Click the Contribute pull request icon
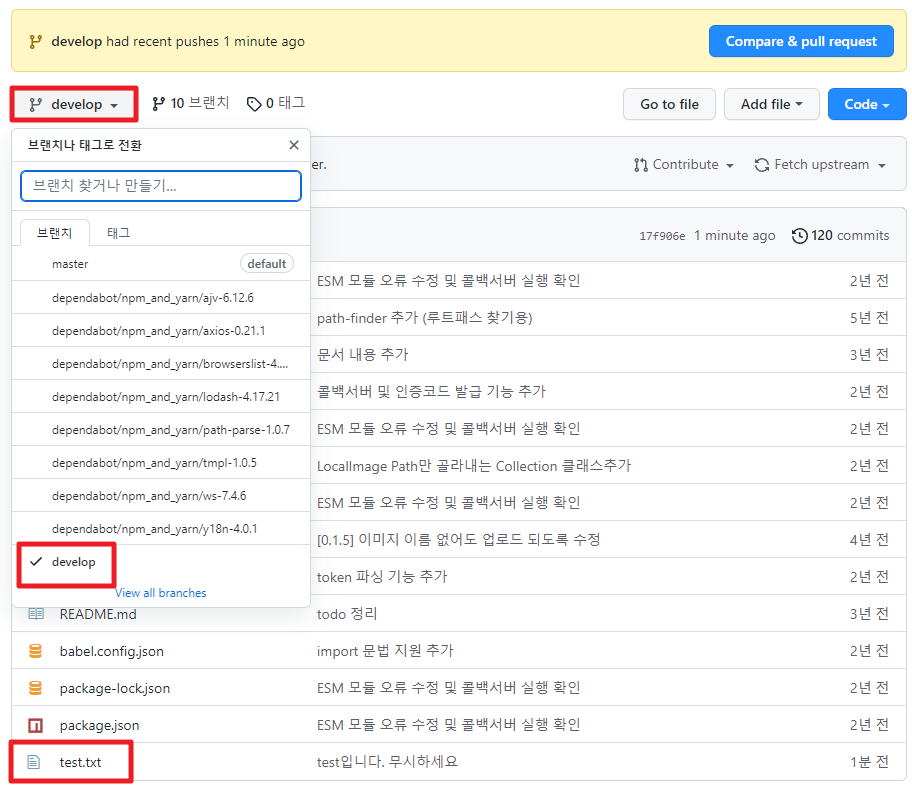Viewport: 912px width, 787px height. click(640, 165)
